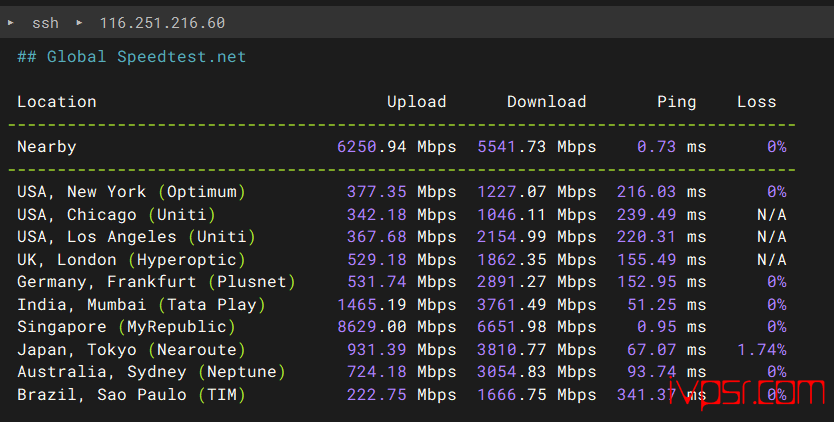Click the '## Global Speedtest.net' heading
834x422 pixels.
coord(132,56)
